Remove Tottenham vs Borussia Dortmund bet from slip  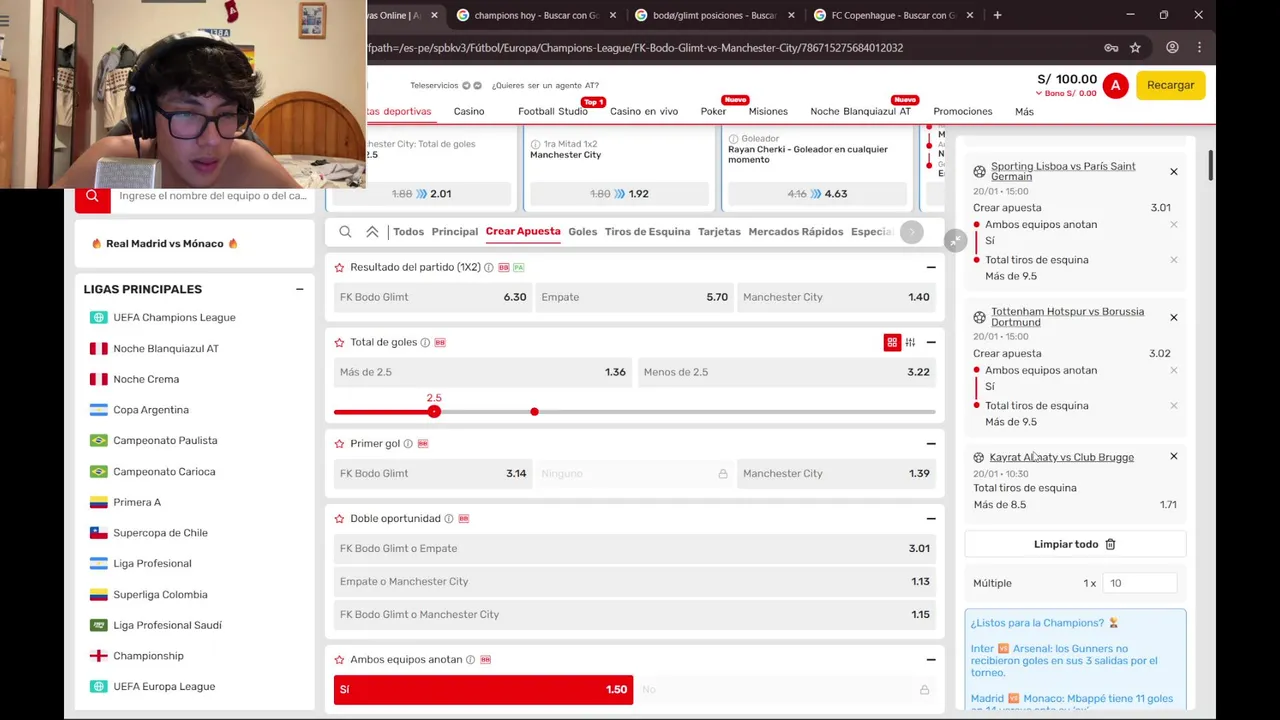point(1174,317)
